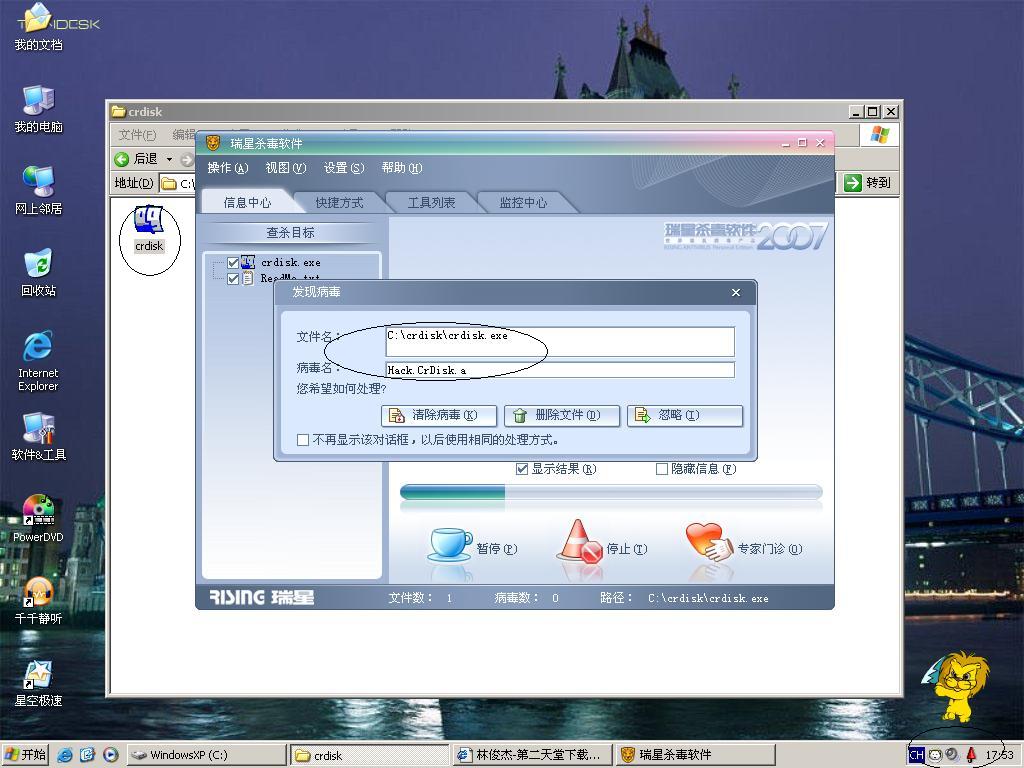This screenshot has width=1024, height=768.
Task: Launch Internet Explorer desktop icon
Action: click(38, 360)
